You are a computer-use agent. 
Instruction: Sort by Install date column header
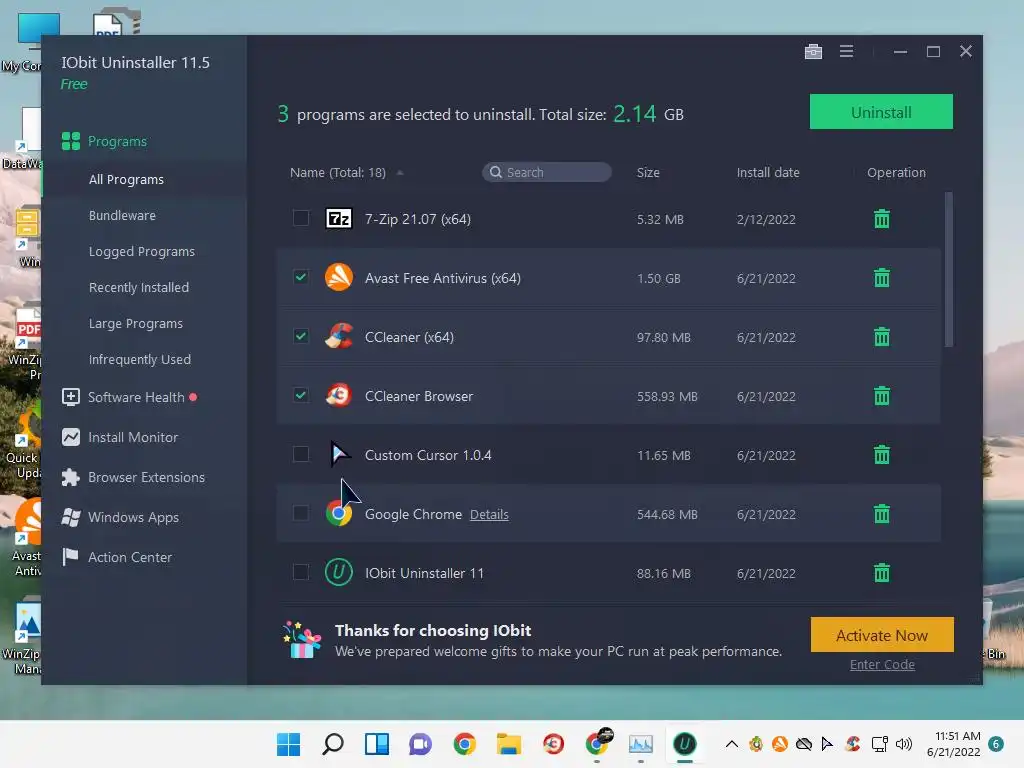pos(768,172)
